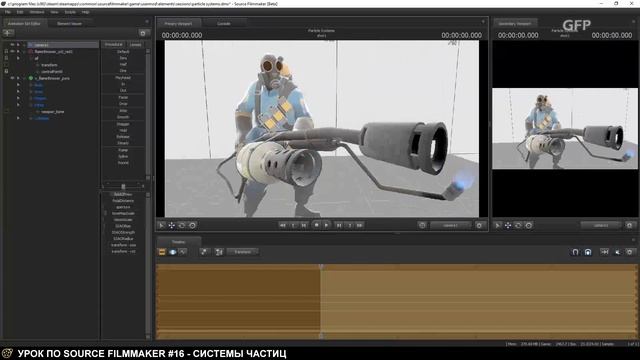Activate screen manipulator tool in primary viewport
Screen dimensions: 640x360
click(x=192, y=225)
